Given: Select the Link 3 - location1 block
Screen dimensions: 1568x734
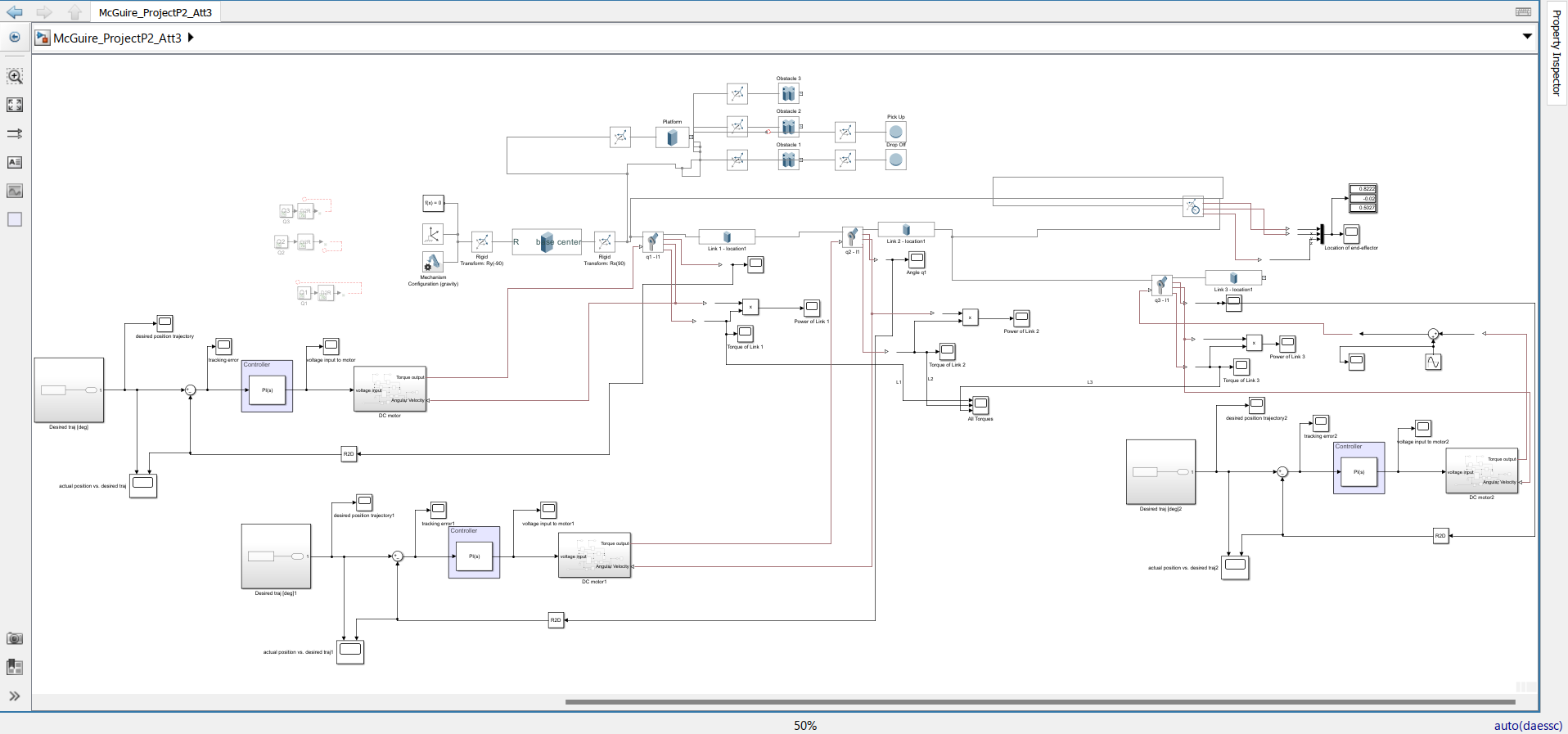Looking at the screenshot, I should [1233, 278].
